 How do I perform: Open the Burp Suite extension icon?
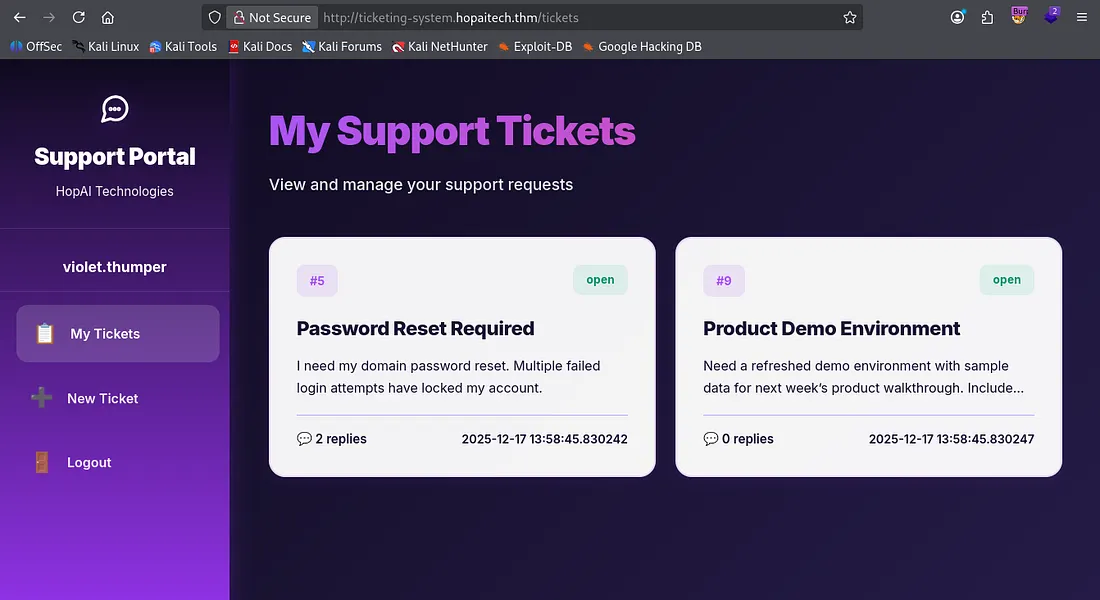point(1019,16)
